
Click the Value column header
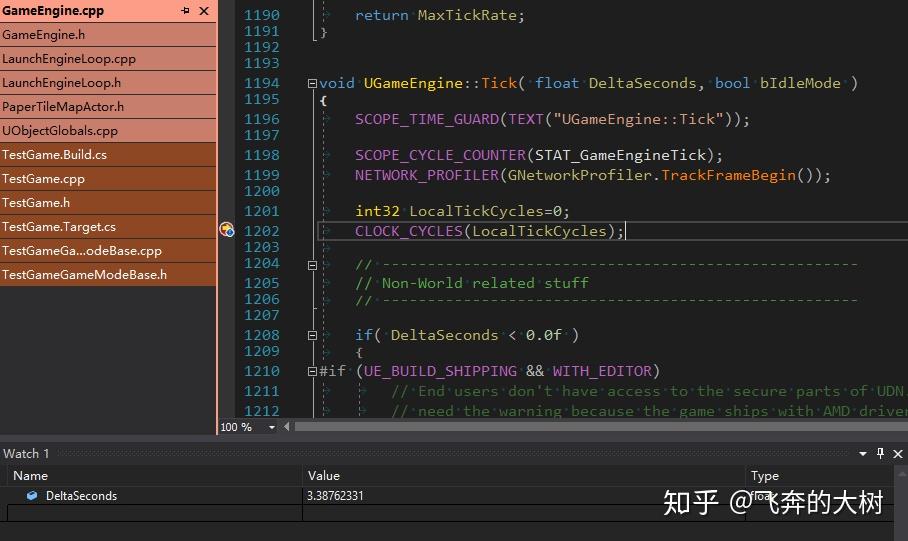tap(523, 476)
